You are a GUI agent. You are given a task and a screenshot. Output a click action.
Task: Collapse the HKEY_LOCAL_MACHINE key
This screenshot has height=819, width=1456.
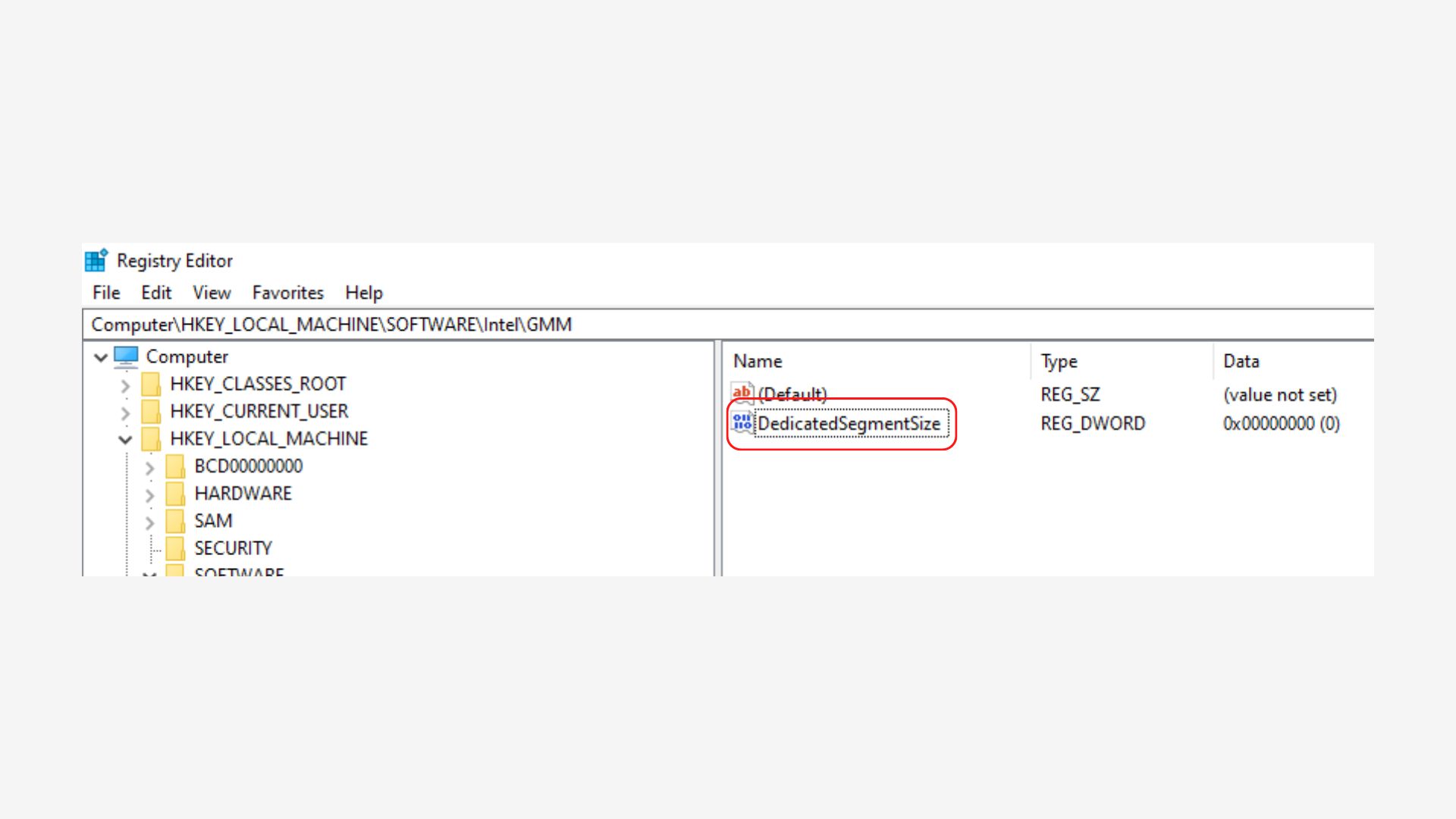click(125, 440)
